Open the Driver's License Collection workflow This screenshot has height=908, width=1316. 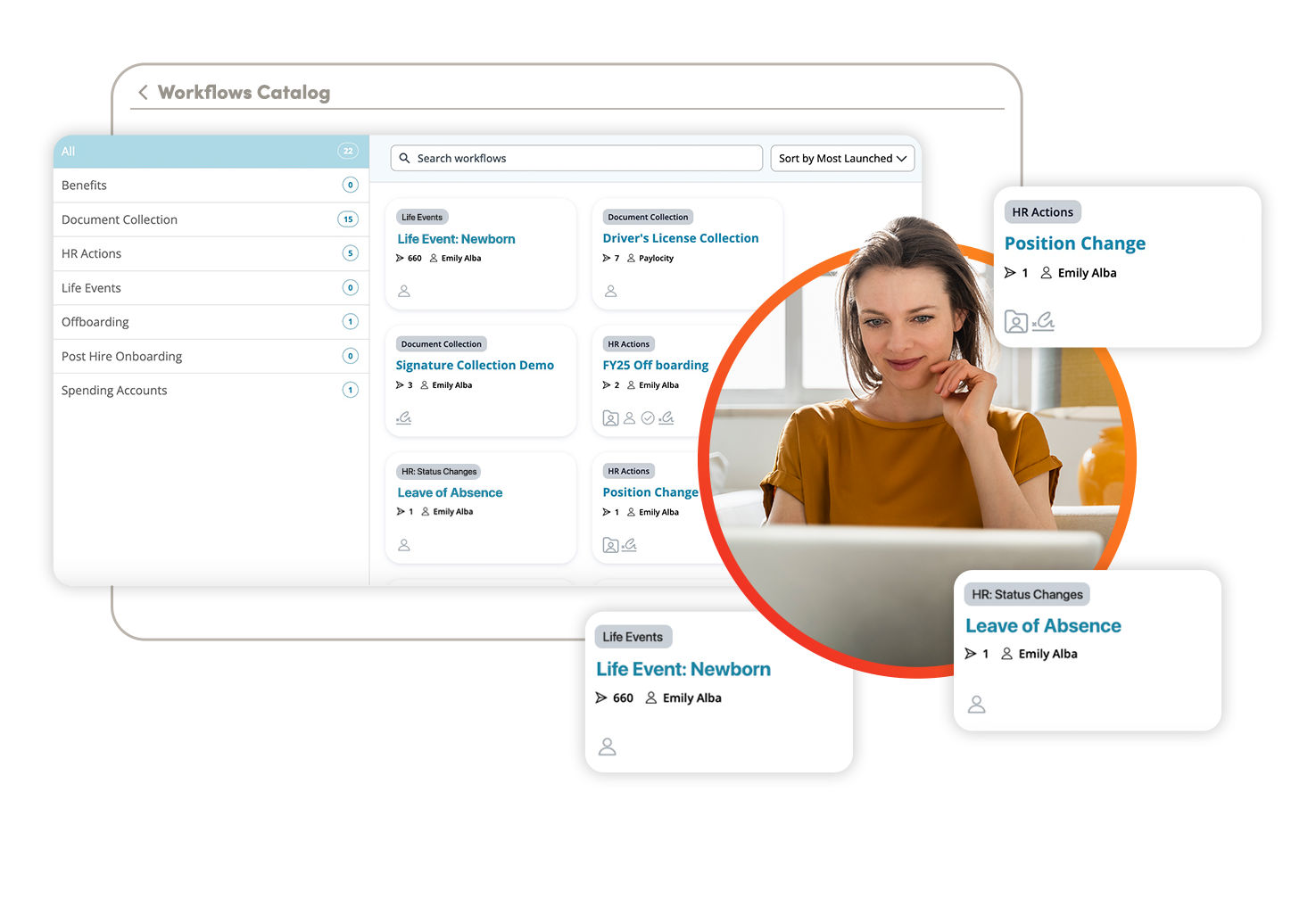(x=681, y=238)
